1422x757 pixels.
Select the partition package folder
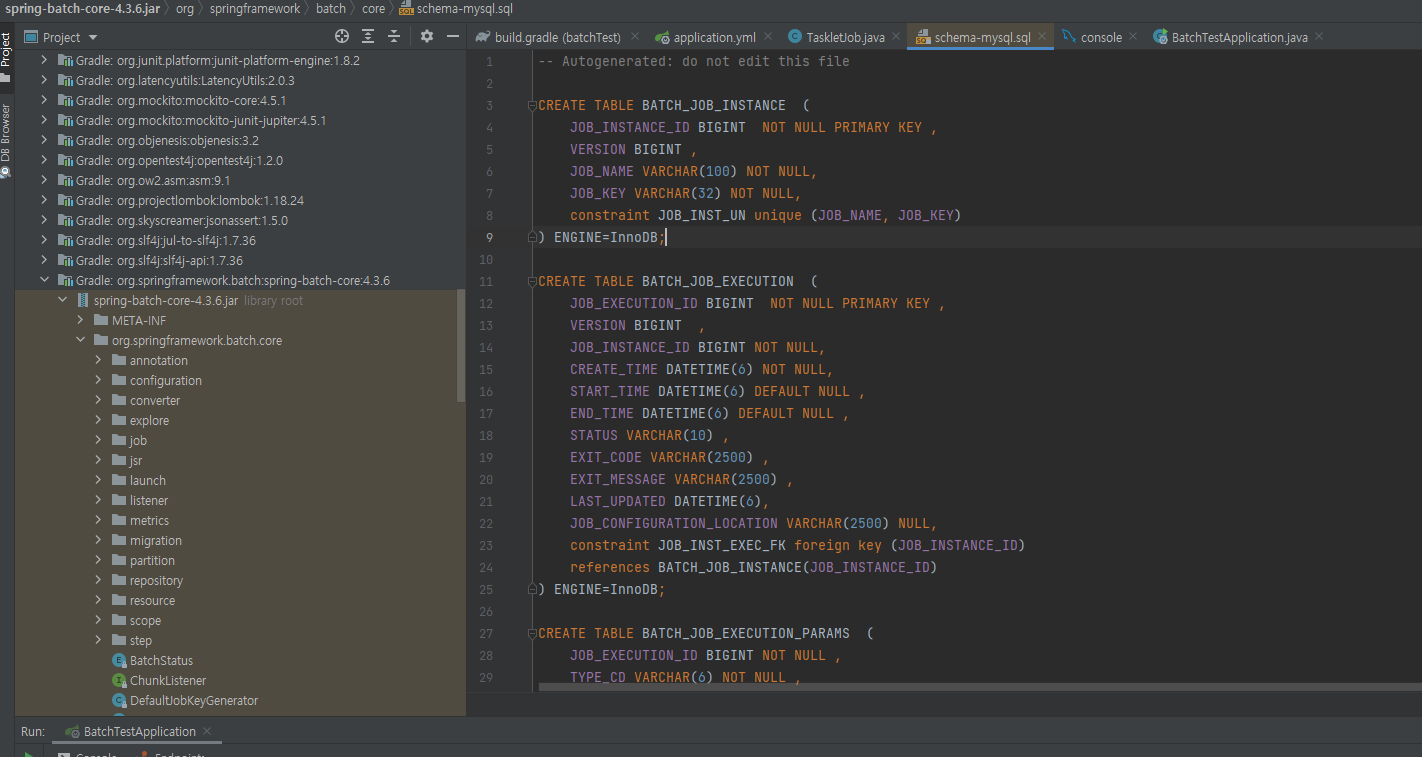pos(152,560)
